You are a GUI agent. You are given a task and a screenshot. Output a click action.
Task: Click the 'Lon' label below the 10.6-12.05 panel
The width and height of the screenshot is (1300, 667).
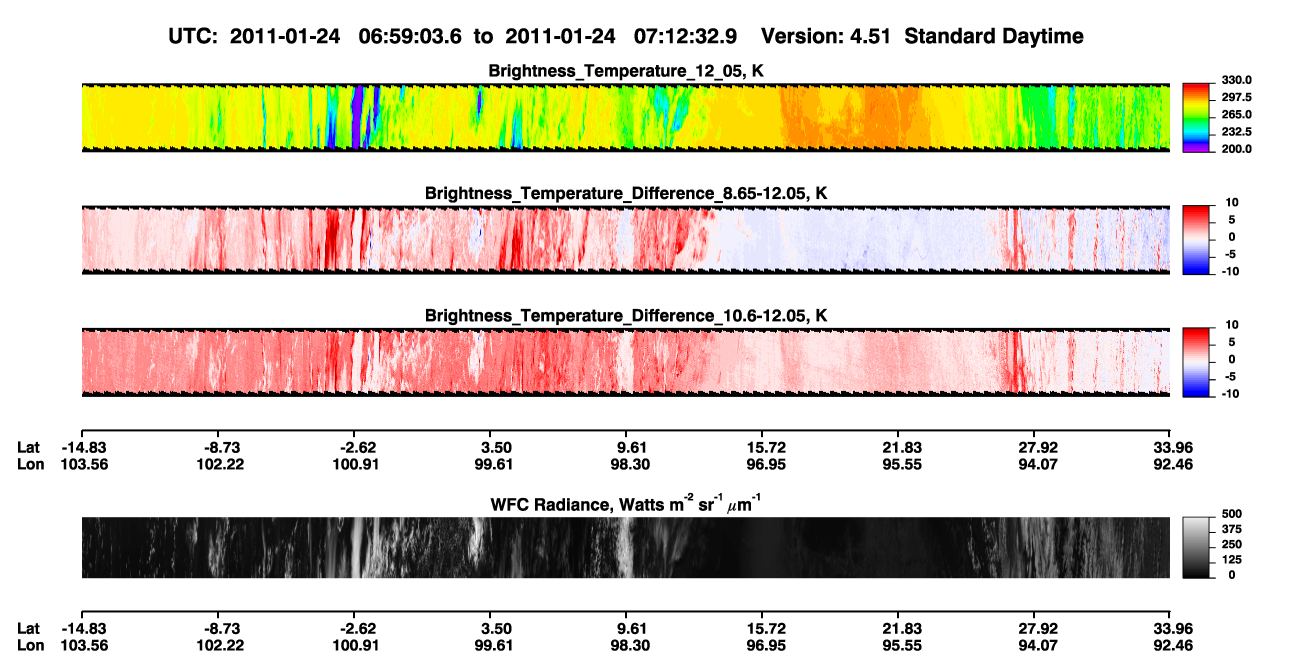30,464
